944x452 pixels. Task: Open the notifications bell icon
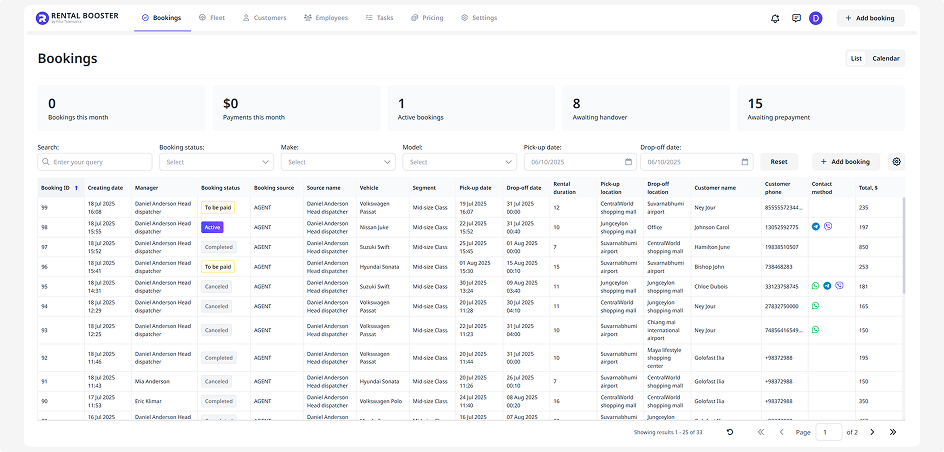click(x=775, y=18)
